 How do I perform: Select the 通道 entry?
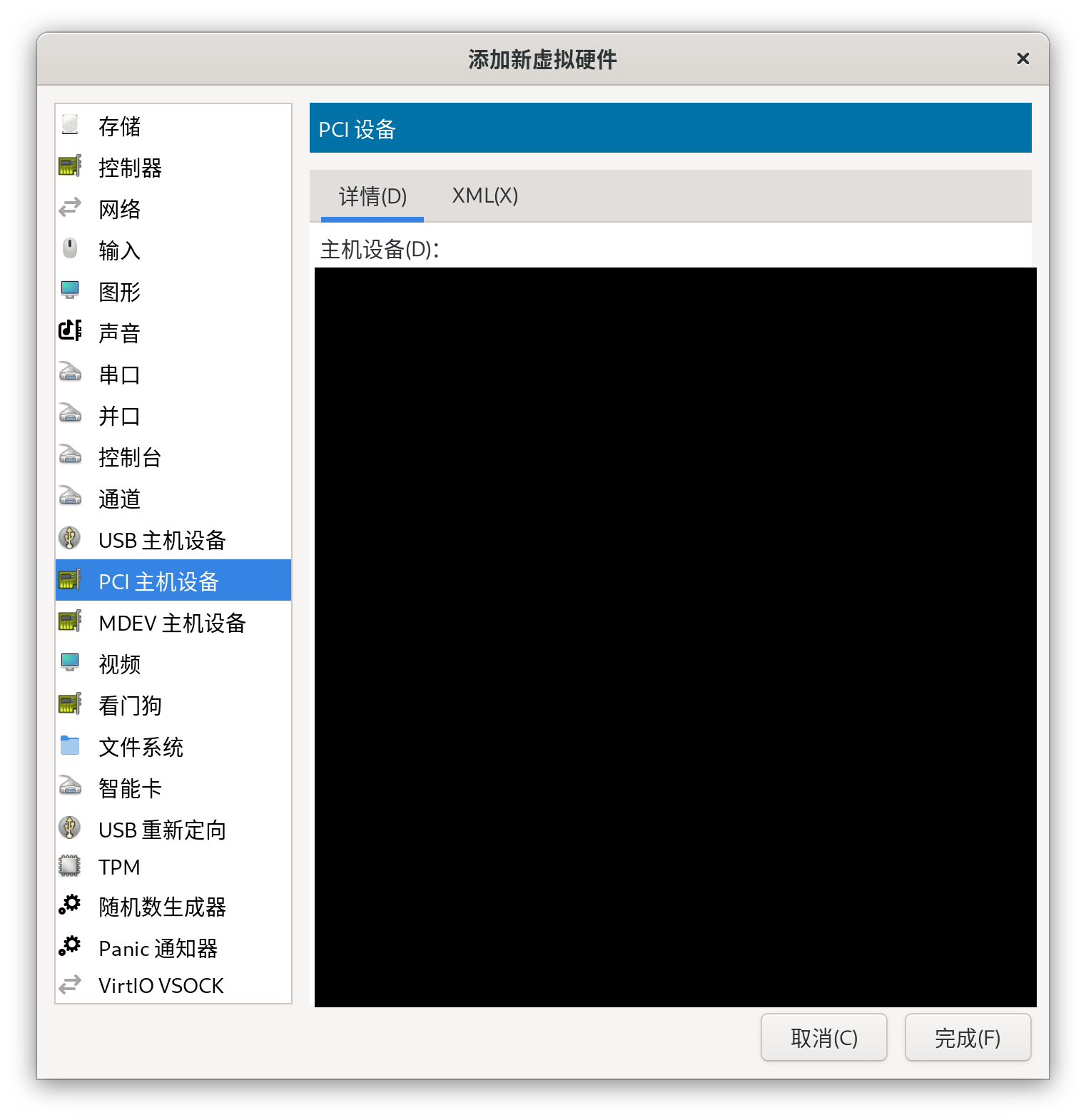click(173, 499)
